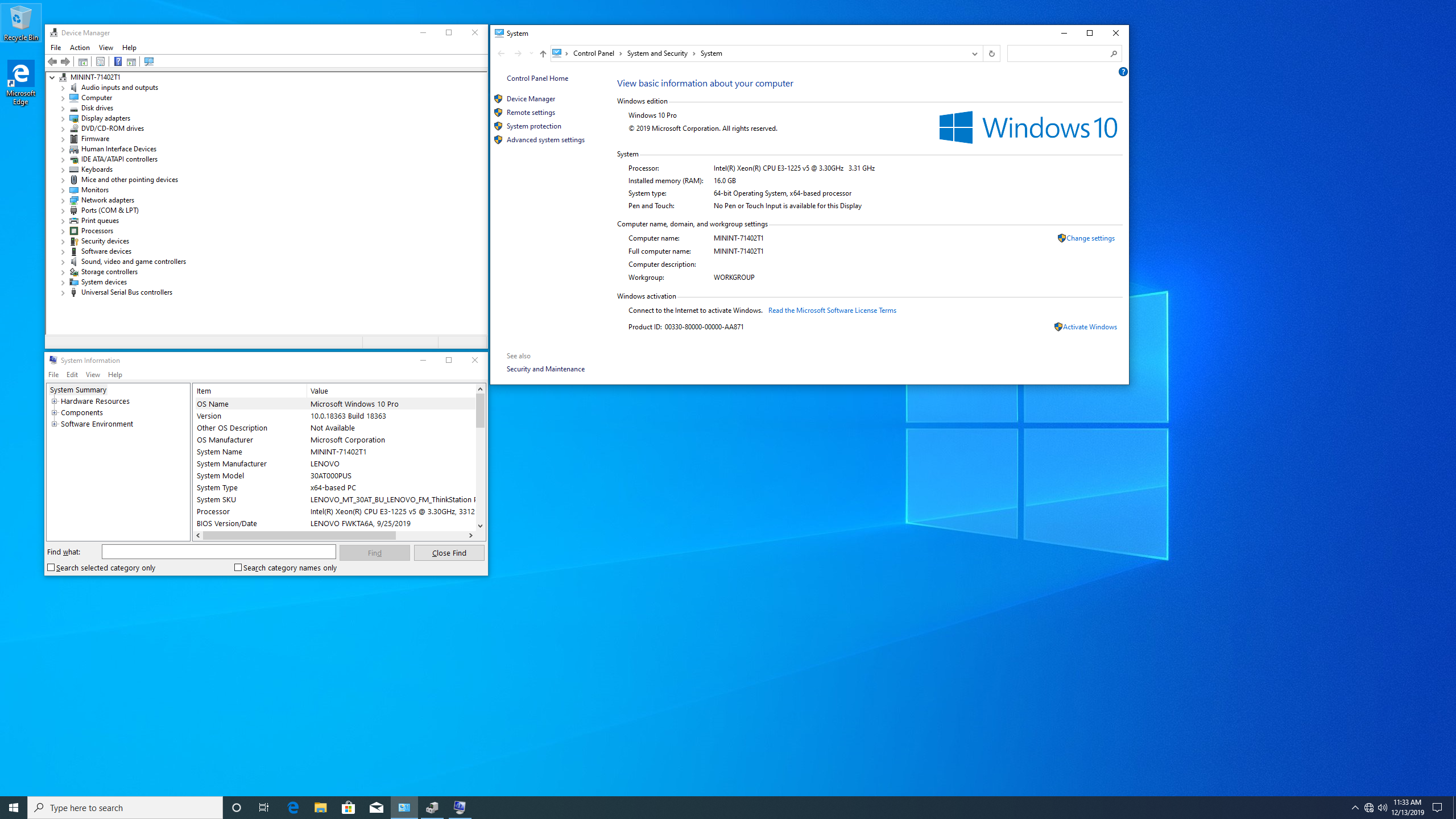Open Read the Microsoft Software License Terms
Screen dimensions: 1456x819
(x=832, y=311)
